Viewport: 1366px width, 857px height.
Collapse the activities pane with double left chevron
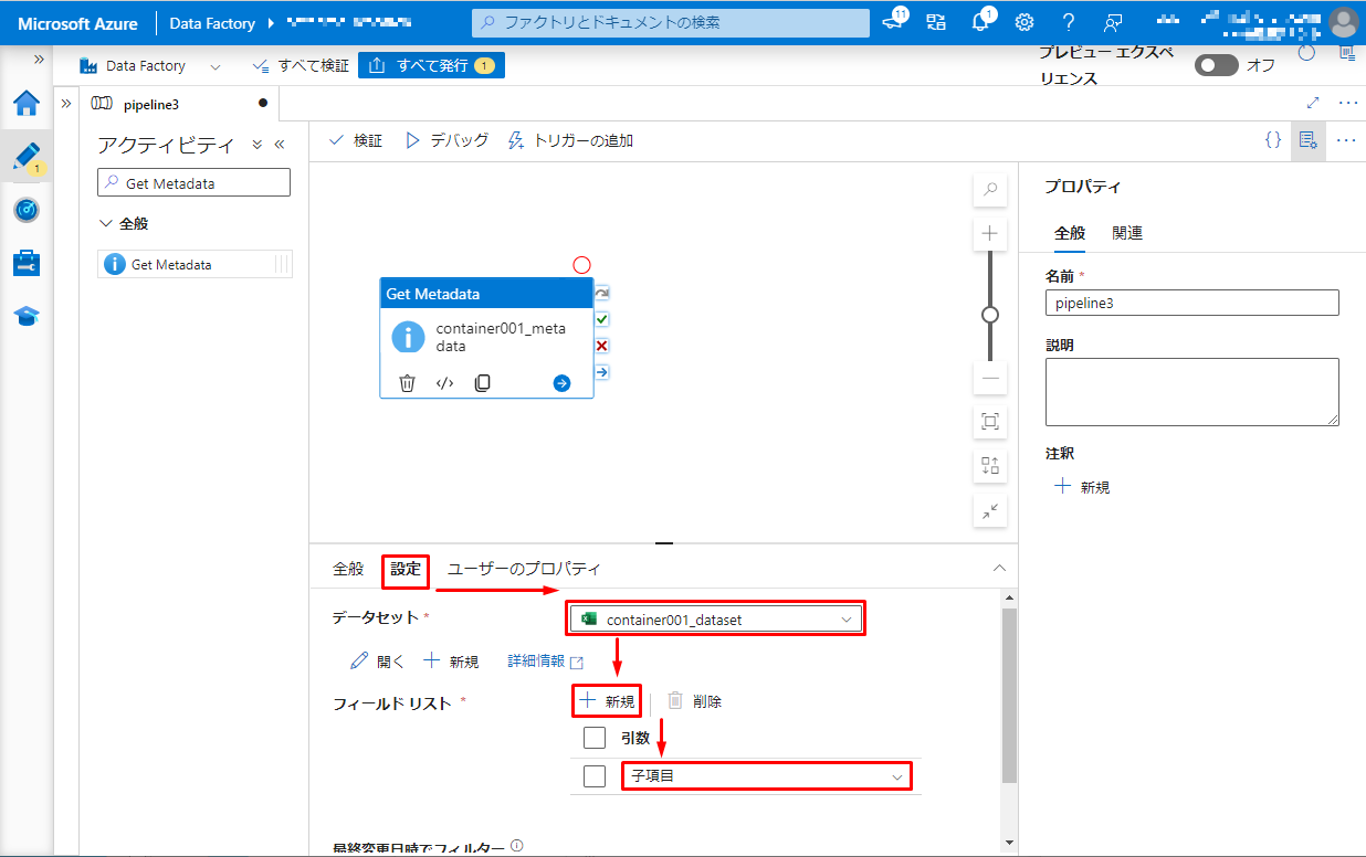[279, 145]
